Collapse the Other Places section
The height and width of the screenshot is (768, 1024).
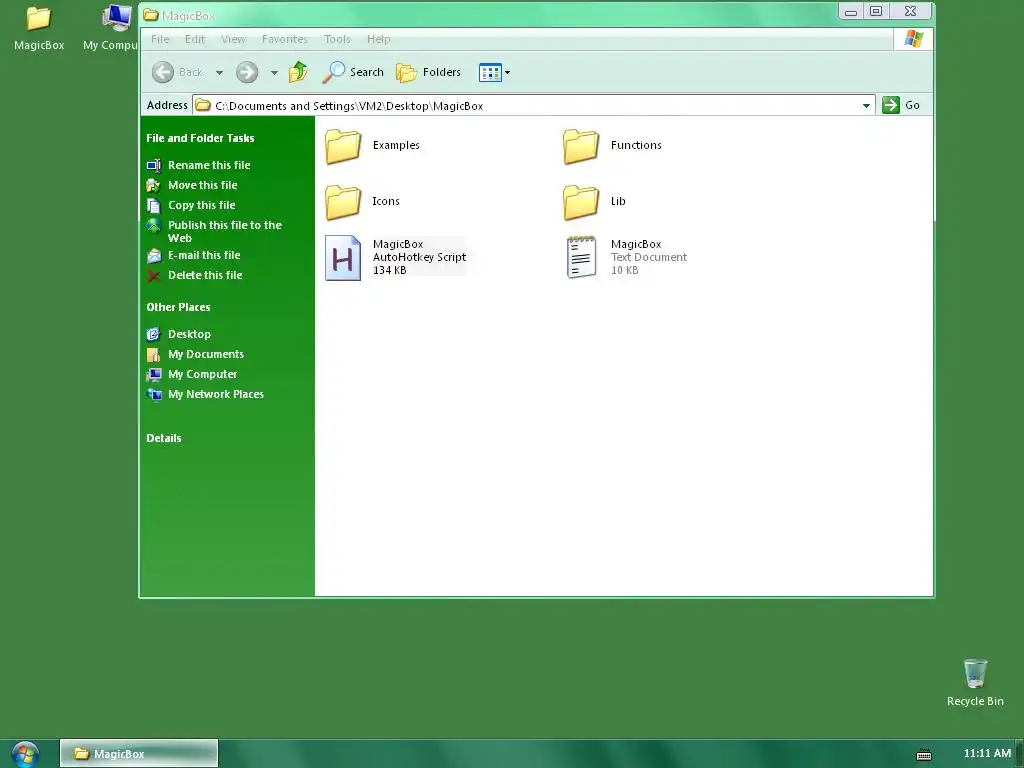[x=178, y=307]
